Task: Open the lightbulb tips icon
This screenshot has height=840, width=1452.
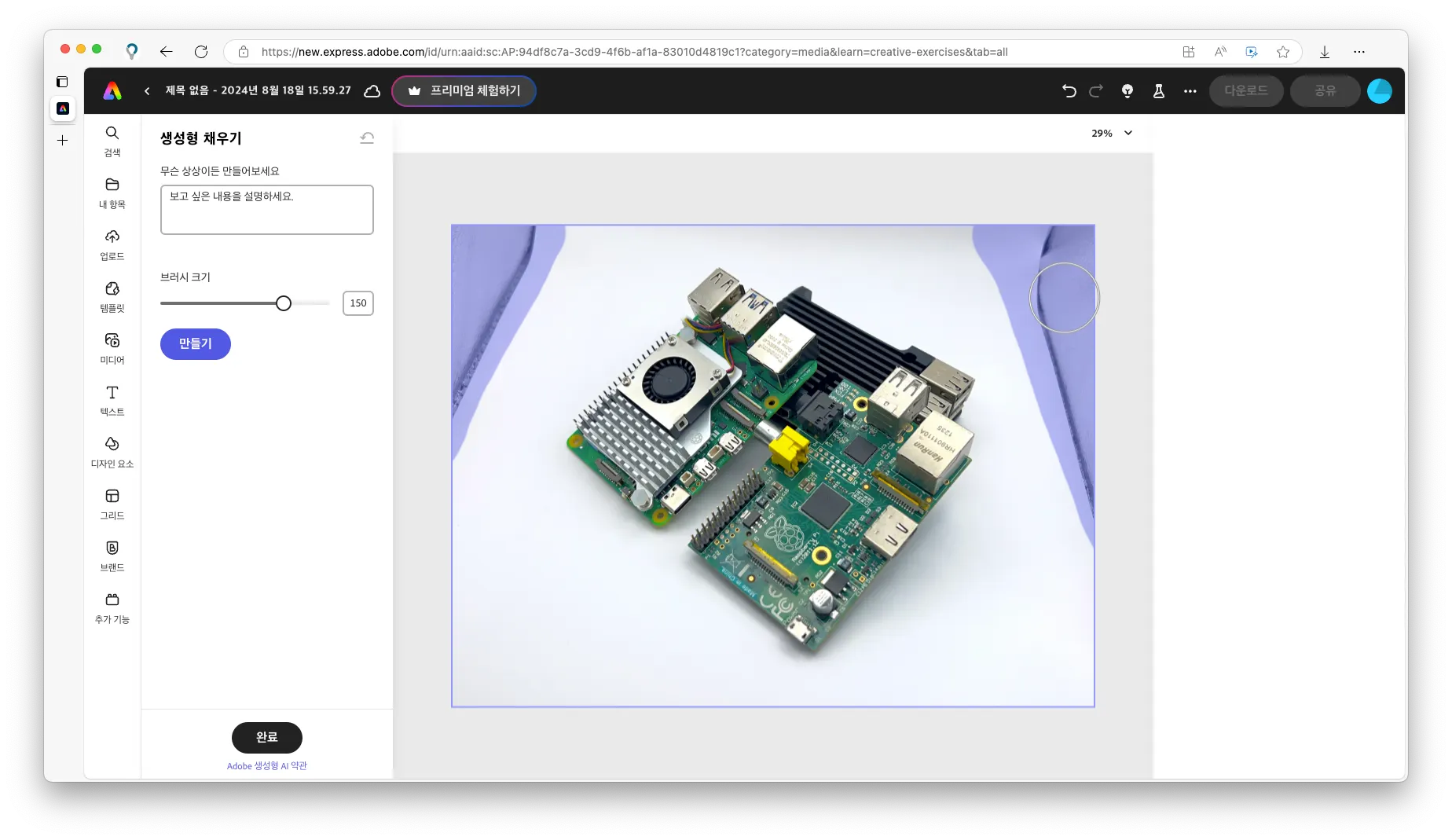Action: pyautogui.click(x=1127, y=91)
